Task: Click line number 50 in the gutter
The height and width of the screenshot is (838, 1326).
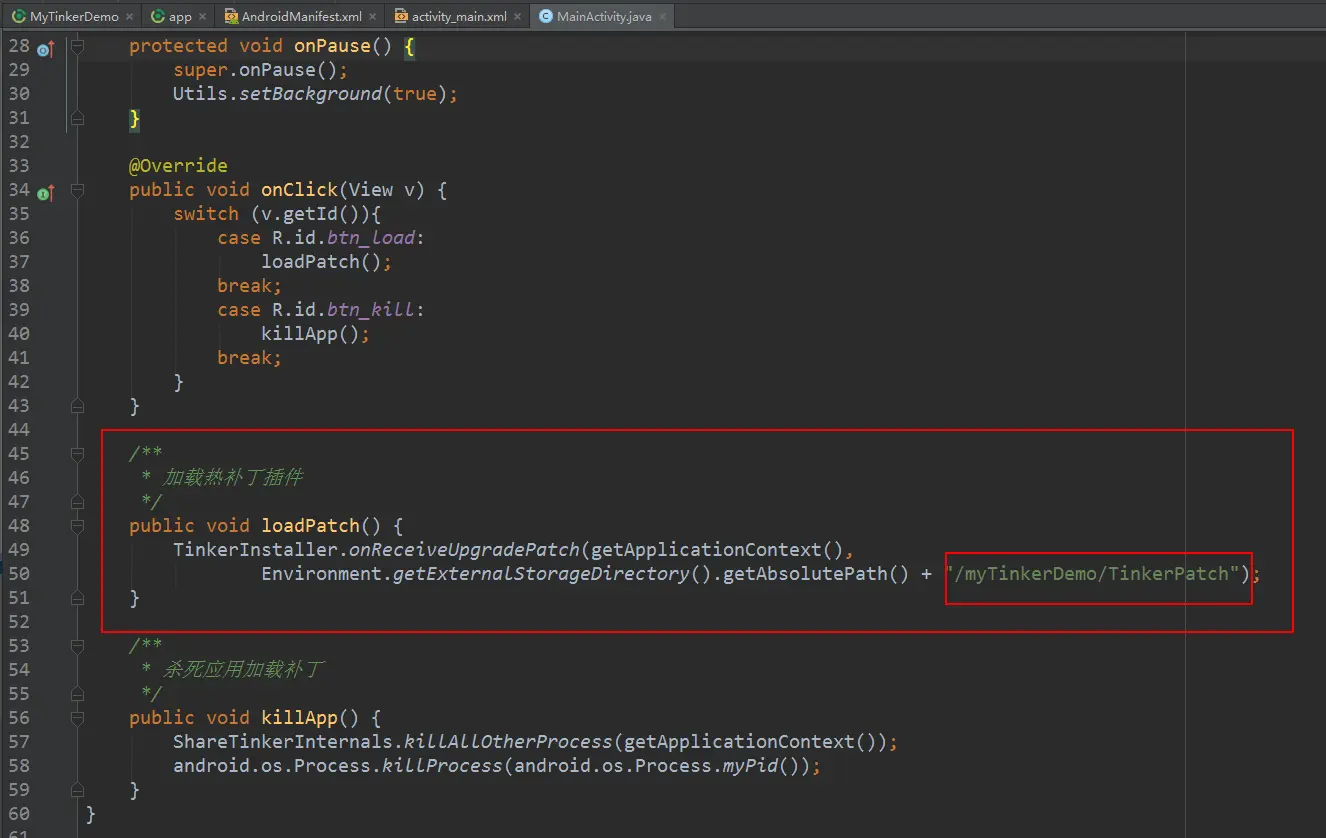Action: 19,574
